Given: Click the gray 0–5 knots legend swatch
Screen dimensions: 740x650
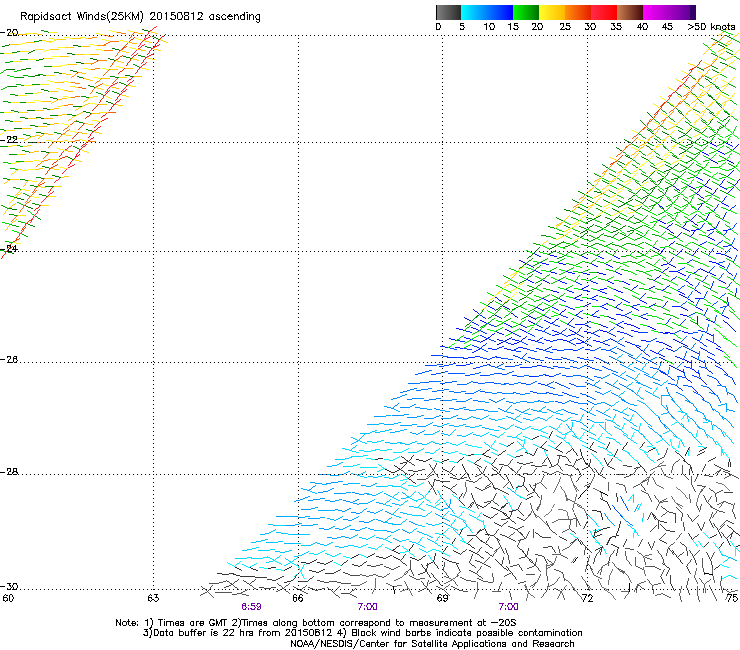Looking at the screenshot, I should 448,12.
